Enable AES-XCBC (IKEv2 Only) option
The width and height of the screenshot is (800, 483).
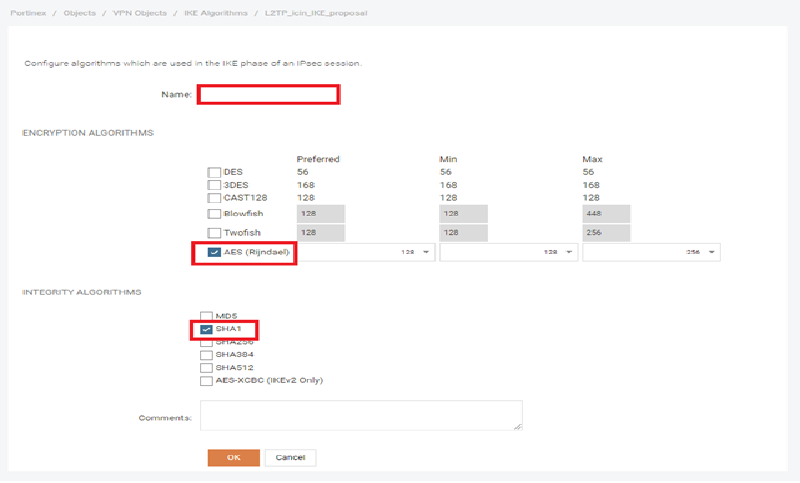tap(207, 381)
